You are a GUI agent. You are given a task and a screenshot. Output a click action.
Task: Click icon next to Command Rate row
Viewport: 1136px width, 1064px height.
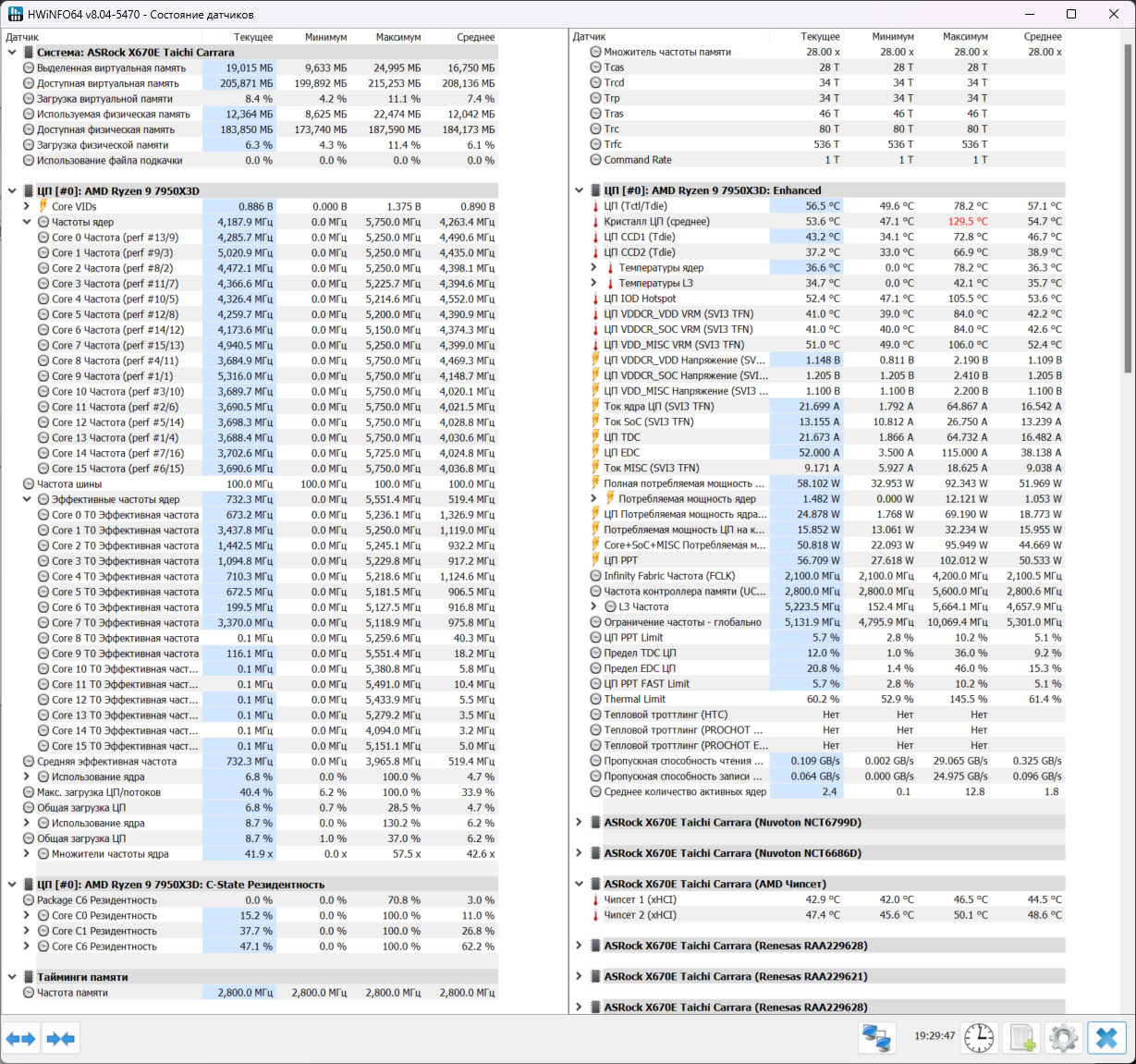pos(595,160)
